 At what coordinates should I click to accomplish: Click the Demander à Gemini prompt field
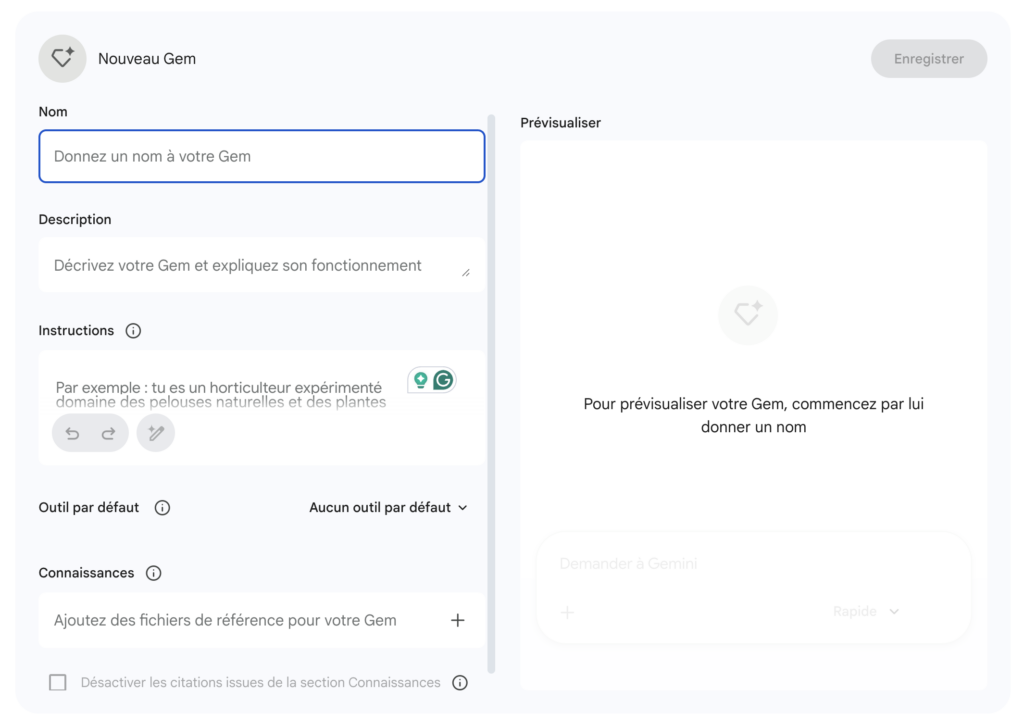coord(700,563)
